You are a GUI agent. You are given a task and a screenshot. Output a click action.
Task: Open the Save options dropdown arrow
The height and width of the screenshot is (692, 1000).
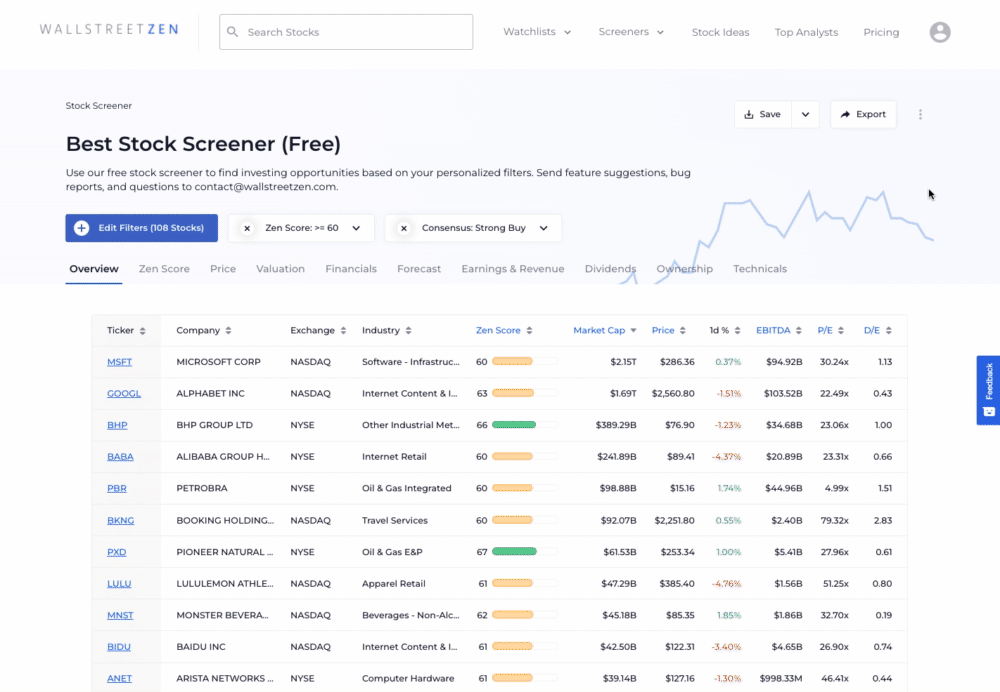tap(805, 114)
